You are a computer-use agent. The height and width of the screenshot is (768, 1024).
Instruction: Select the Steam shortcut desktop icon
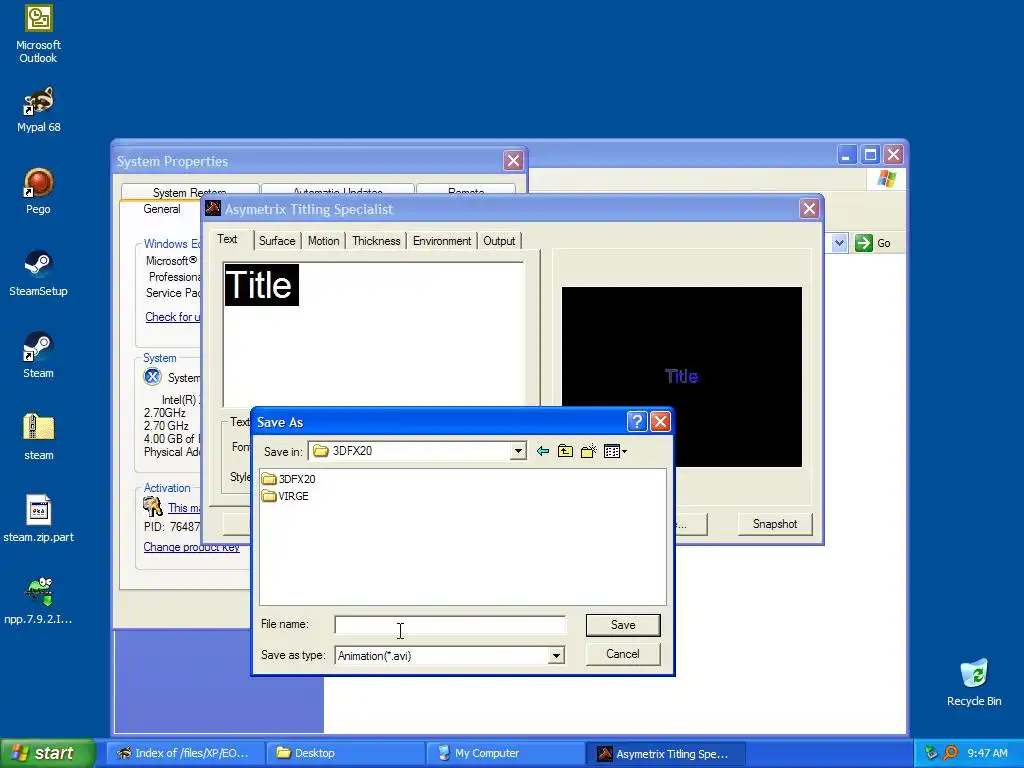39,355
